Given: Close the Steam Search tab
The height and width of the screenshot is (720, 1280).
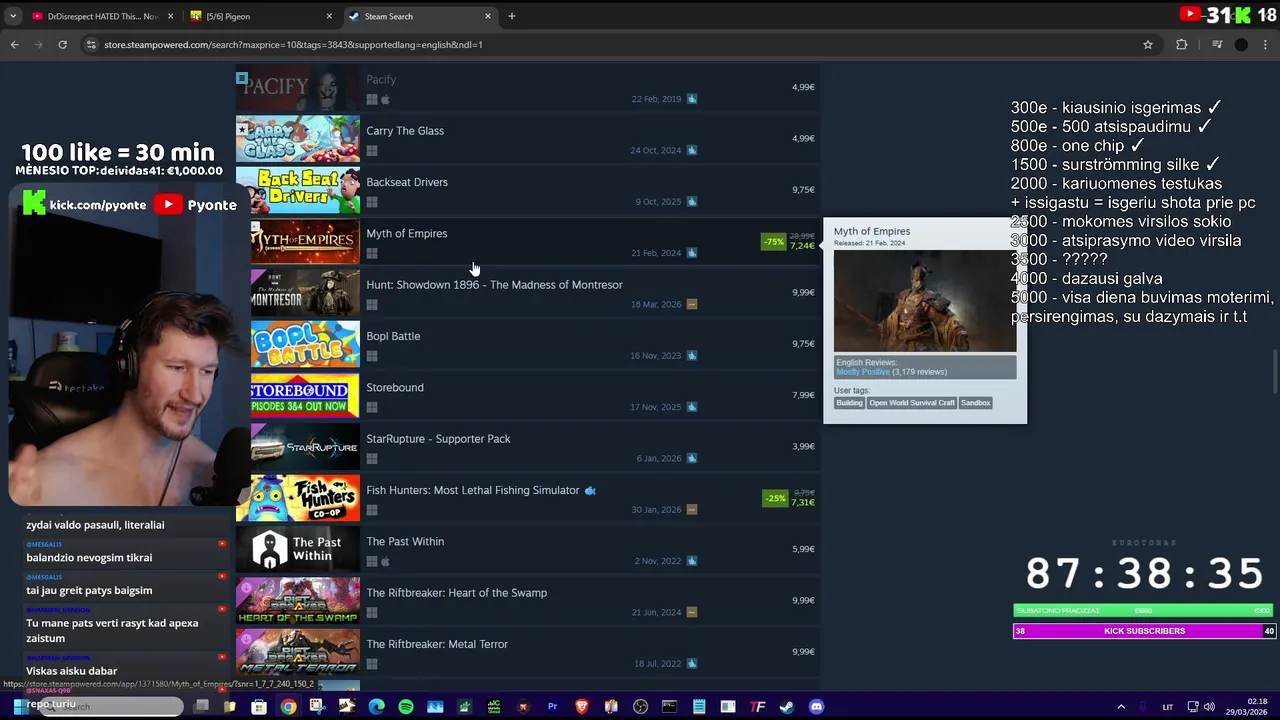Looking at the screenshot, I should [x=488, y=16].
